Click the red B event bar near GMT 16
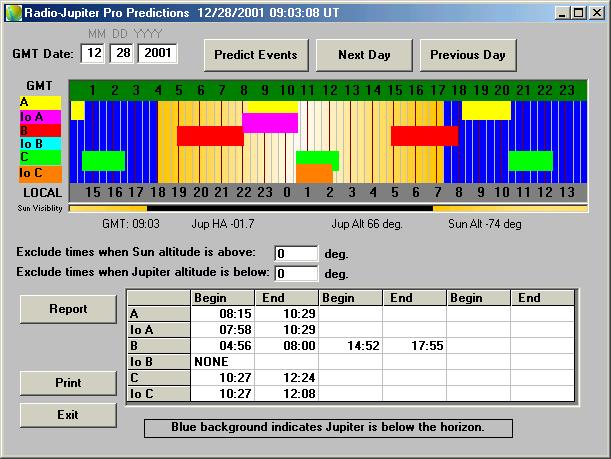The width and height of the screenshot is (611, 459). pos(424,136)
